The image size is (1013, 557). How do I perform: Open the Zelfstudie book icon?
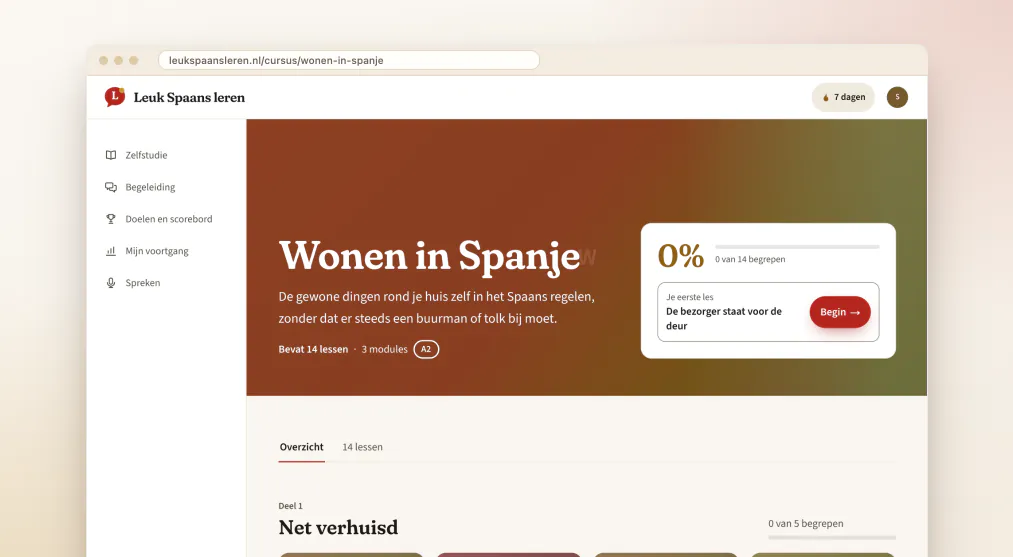(x=111, y=155)
